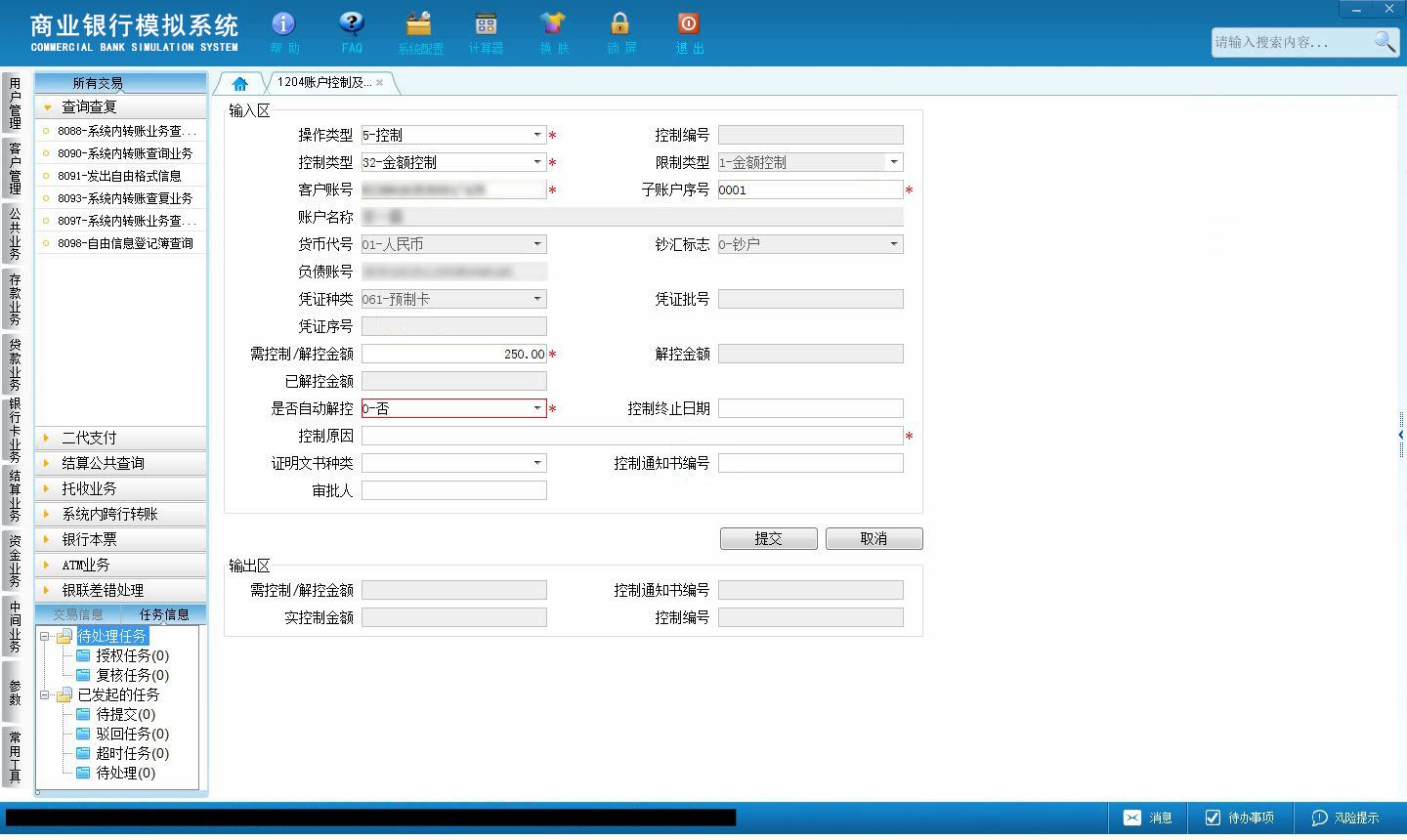Launch the 计算器 calculator icon

coord(486,32)
